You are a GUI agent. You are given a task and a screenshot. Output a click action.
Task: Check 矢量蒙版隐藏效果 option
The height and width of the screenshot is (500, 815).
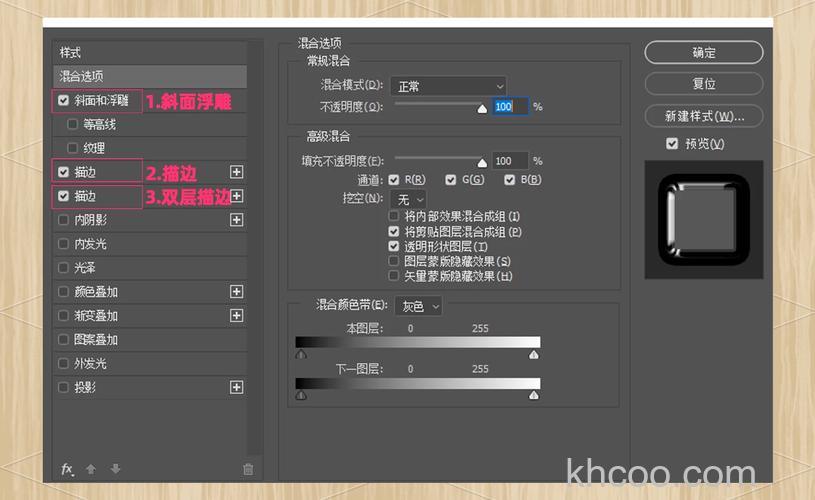point(394,275)
